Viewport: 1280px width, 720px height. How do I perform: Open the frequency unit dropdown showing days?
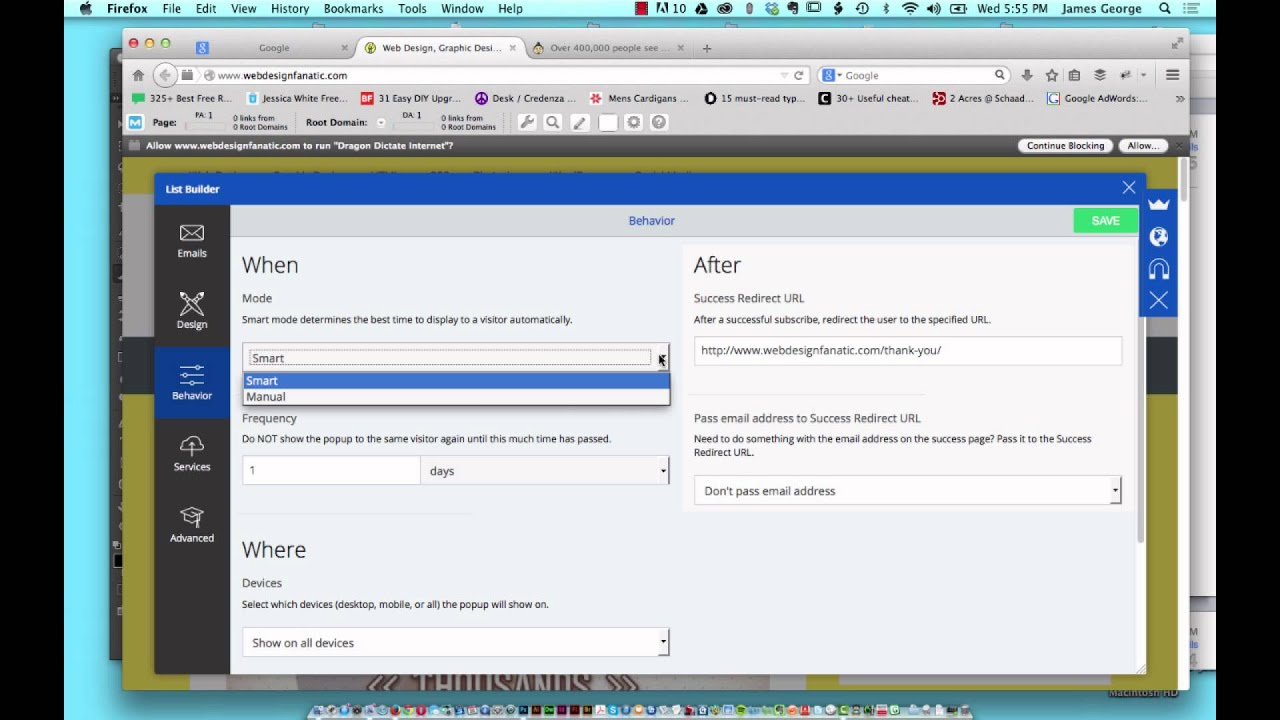point(544,471)
